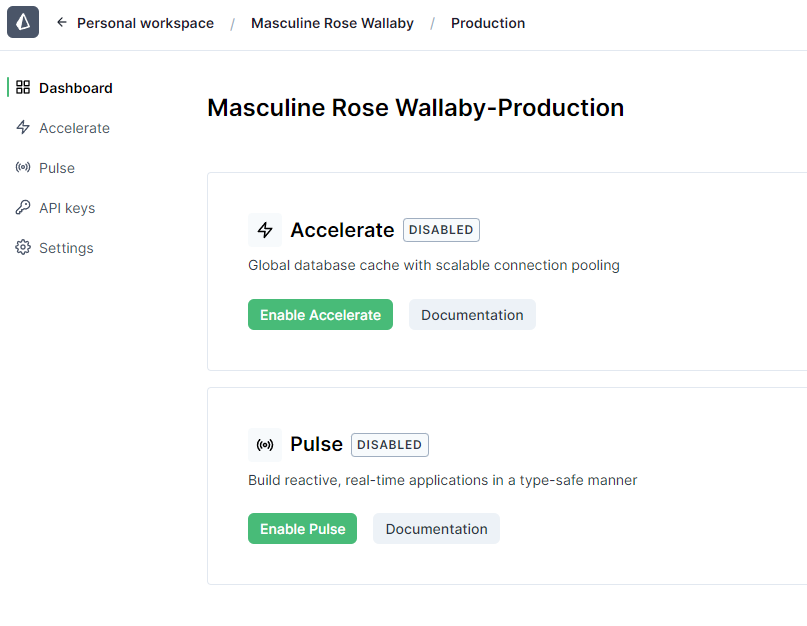The image size is (807, 626).
Task: Click the back arrow beside Personal workspace
Action: coord(62,23)
